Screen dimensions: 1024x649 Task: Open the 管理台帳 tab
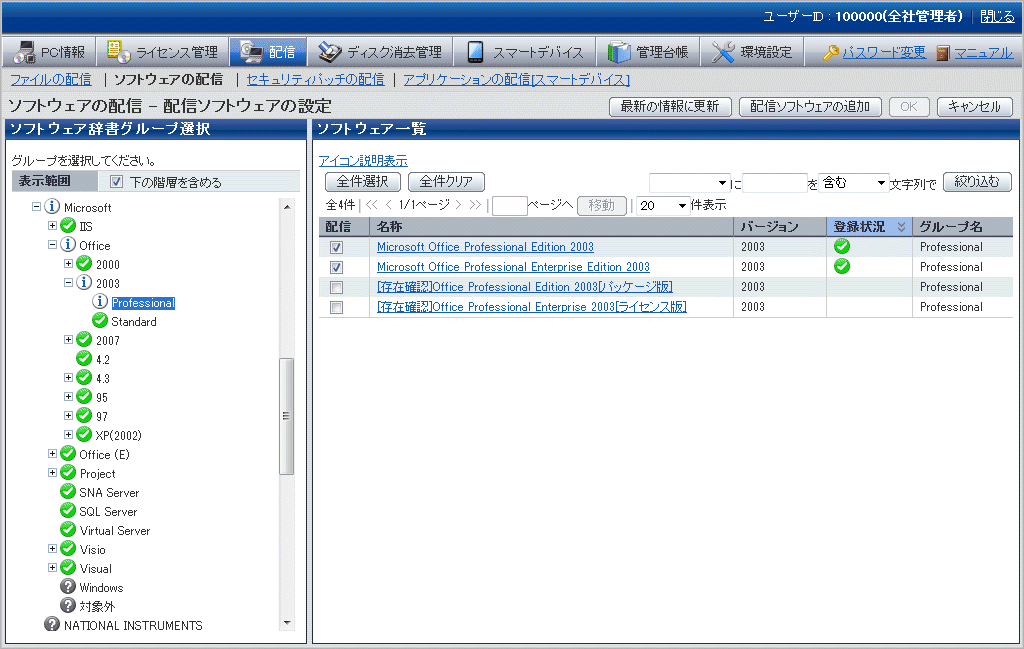[648, 52]
